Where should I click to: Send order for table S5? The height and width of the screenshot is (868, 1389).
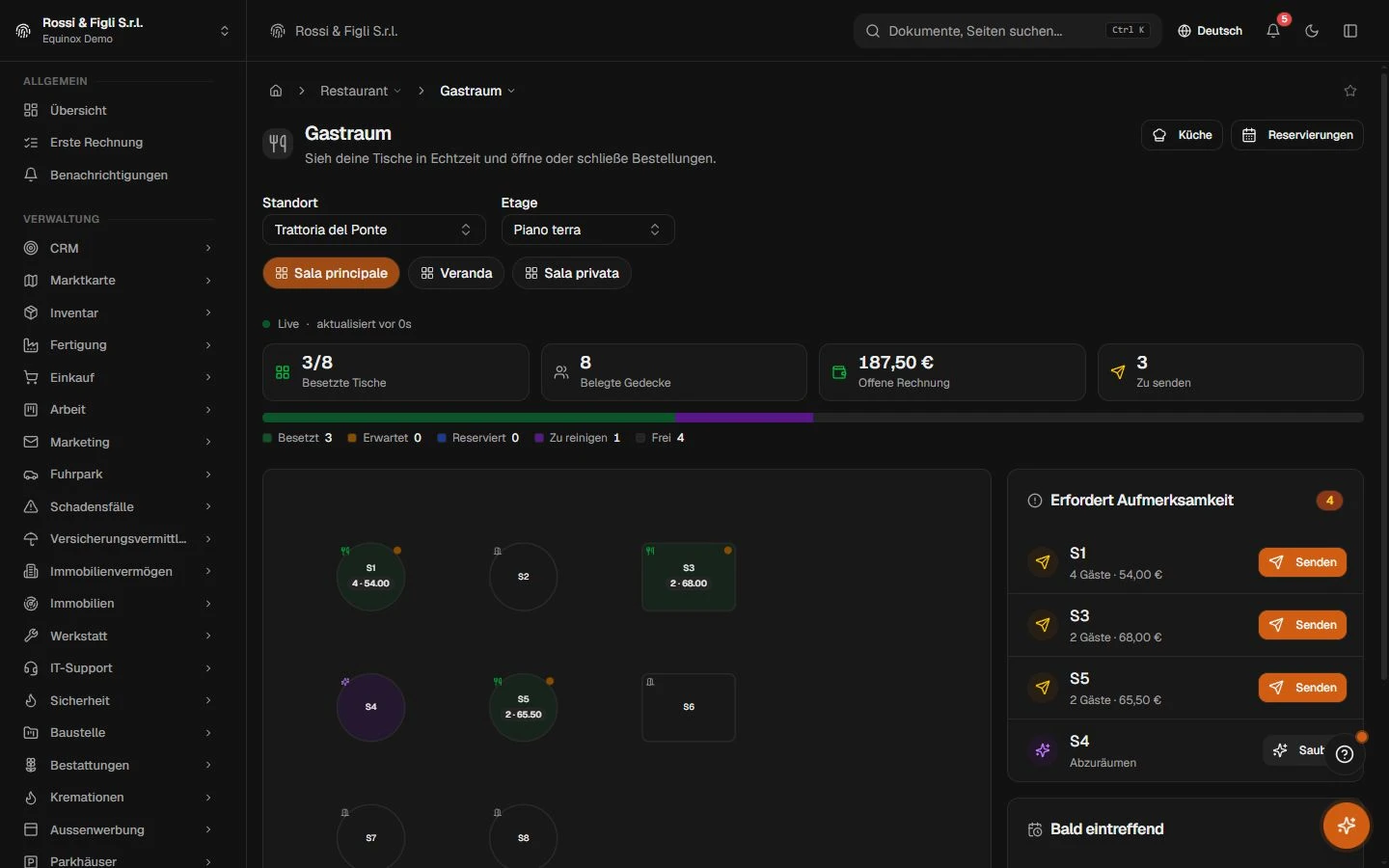pyautogui.click(x=1302, y=688)
